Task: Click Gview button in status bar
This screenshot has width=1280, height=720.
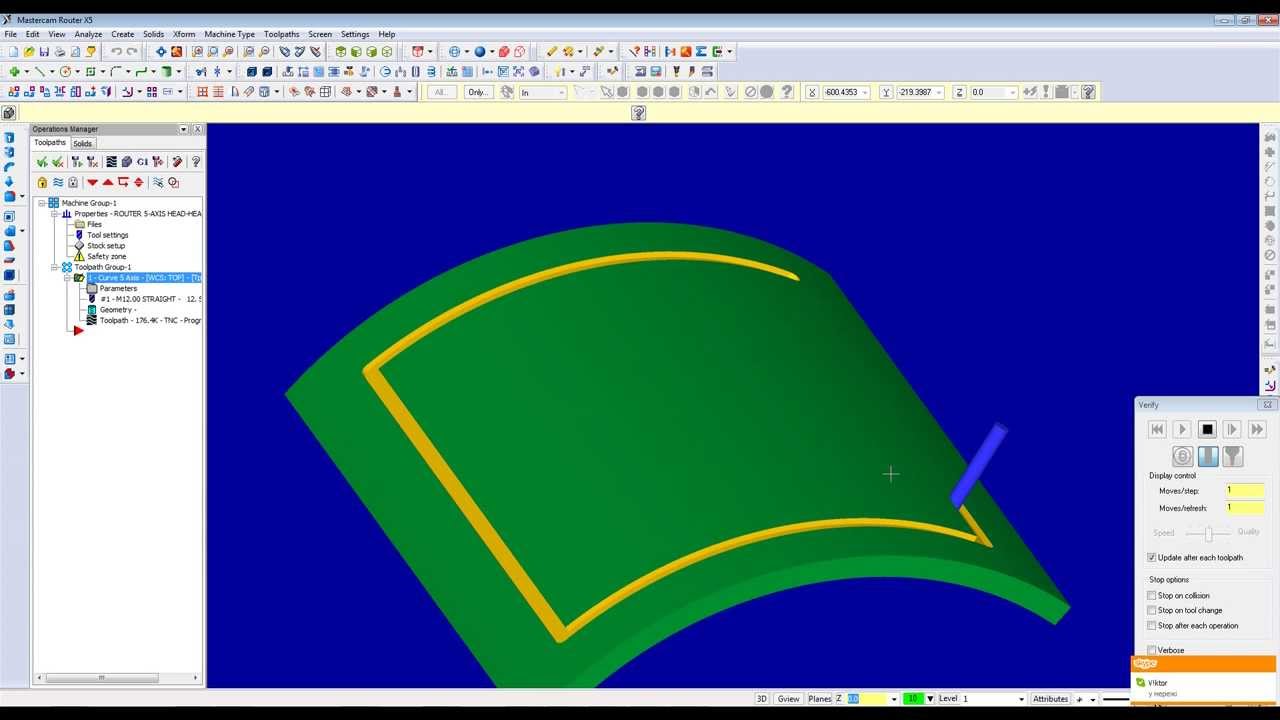Action: pos(788,699)
